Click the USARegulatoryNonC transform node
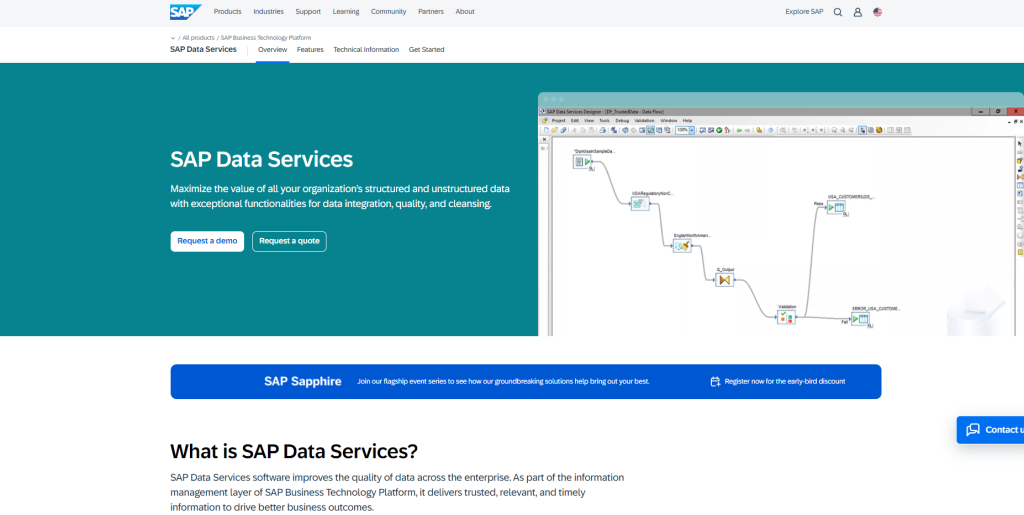1024x515 pixels. coord(640,204)
